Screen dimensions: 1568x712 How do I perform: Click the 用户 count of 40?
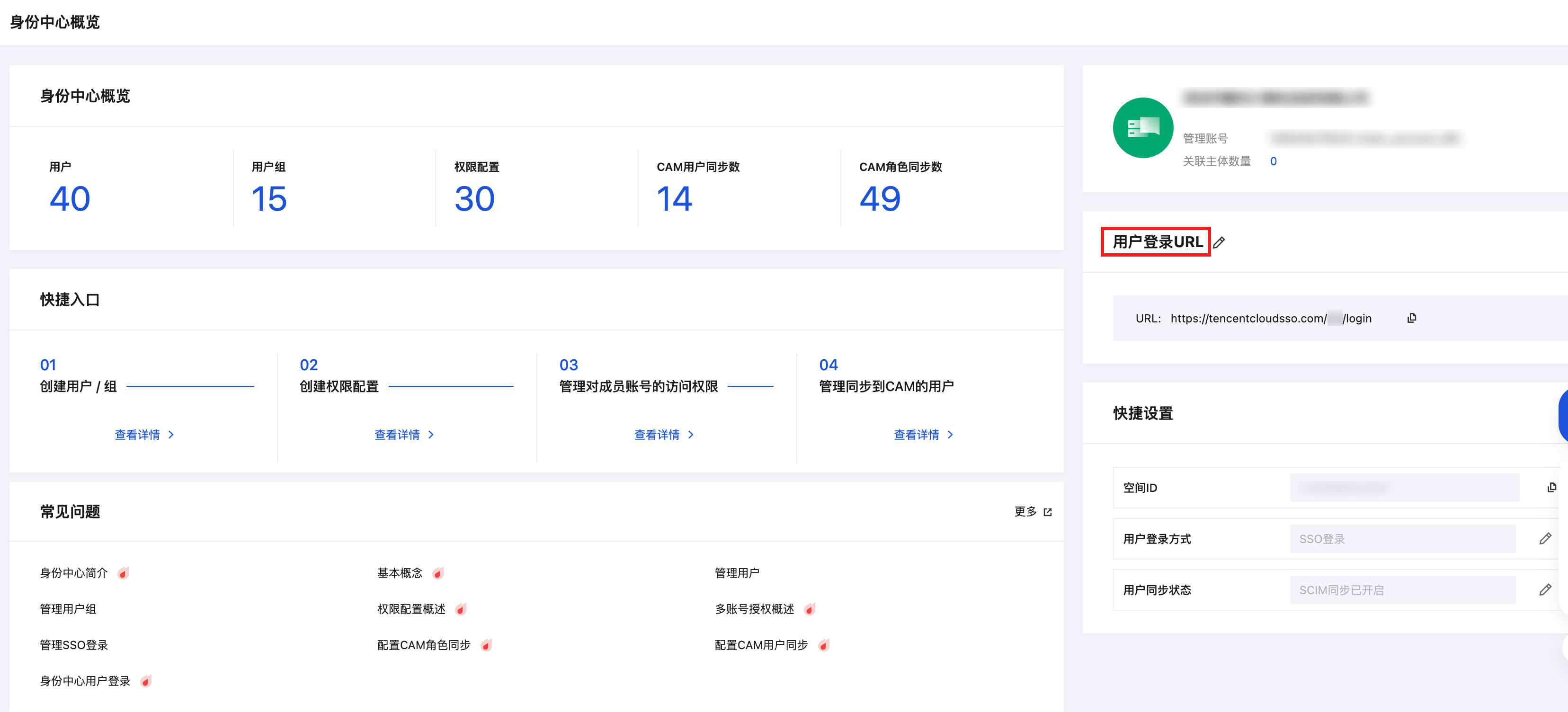pyautogui.click(x=70, y=199)
